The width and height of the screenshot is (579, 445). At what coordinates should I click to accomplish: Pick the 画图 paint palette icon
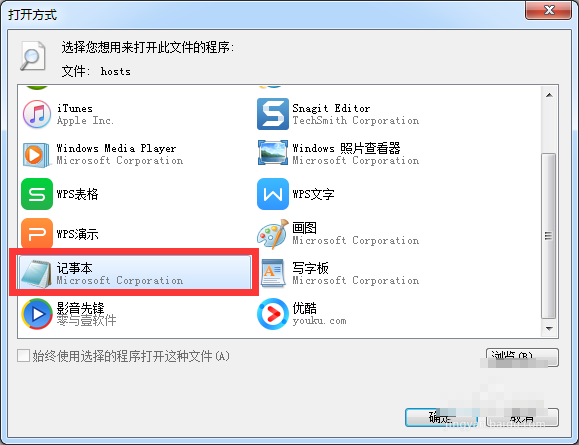[273, 234]
